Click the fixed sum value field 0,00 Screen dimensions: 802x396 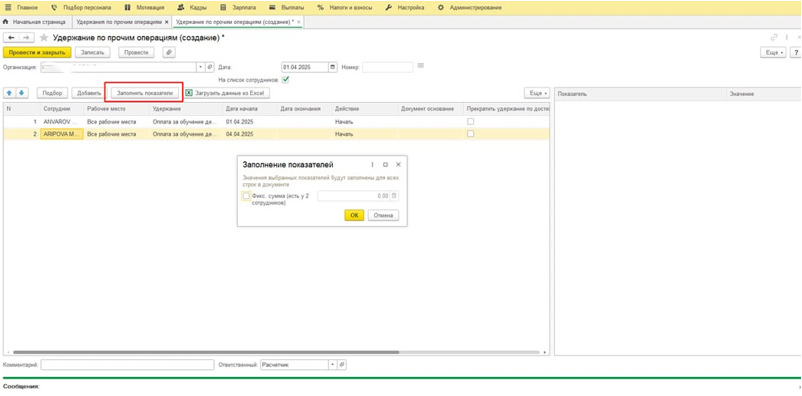[353, 196]
